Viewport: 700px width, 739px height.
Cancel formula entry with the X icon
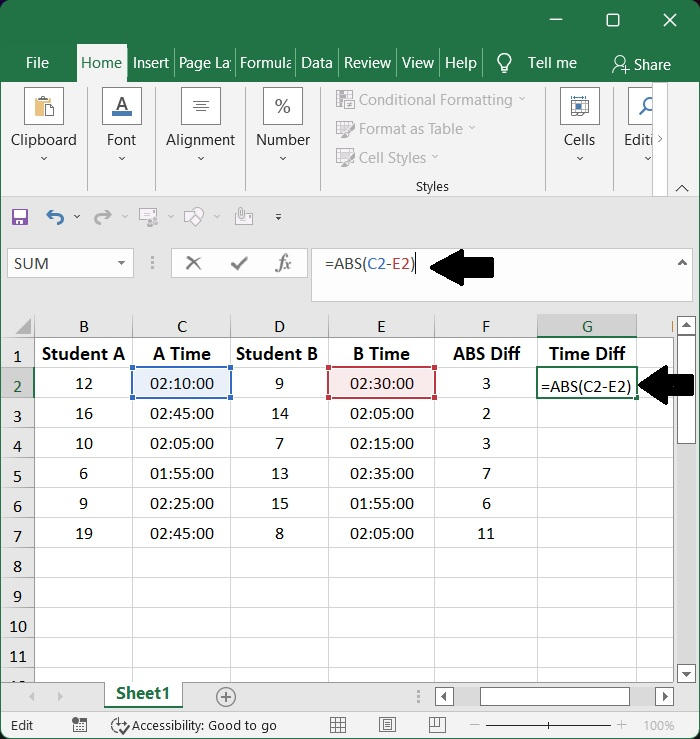click(193, 263)
